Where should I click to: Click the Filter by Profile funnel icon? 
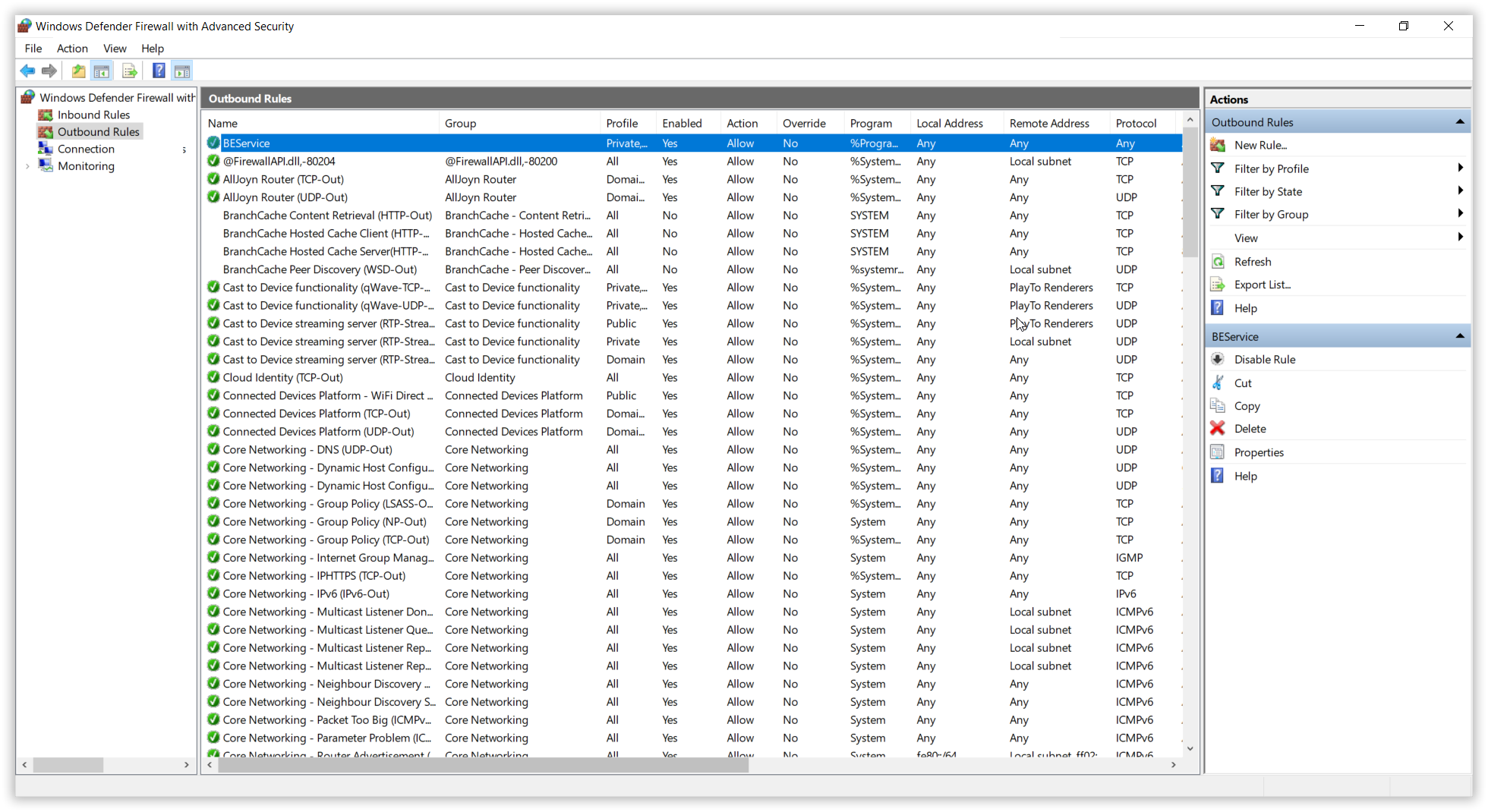click(x=1218, y=168)
